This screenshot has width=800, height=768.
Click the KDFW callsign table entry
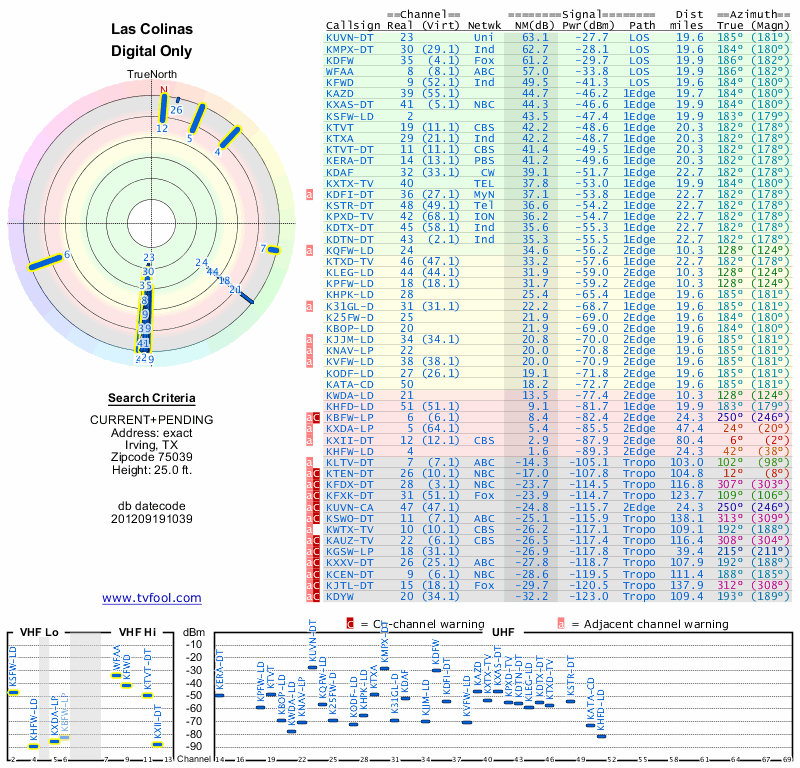[x=340, y=61]
